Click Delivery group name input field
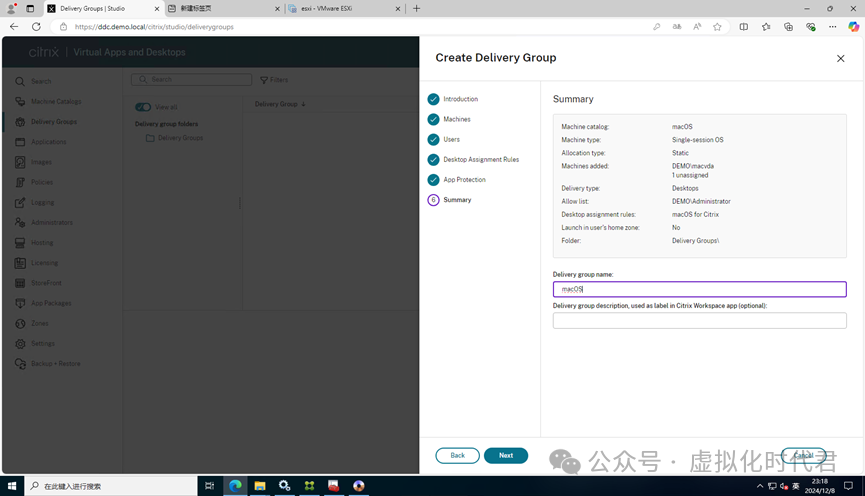Screen dimensions: 865x496 700,289
